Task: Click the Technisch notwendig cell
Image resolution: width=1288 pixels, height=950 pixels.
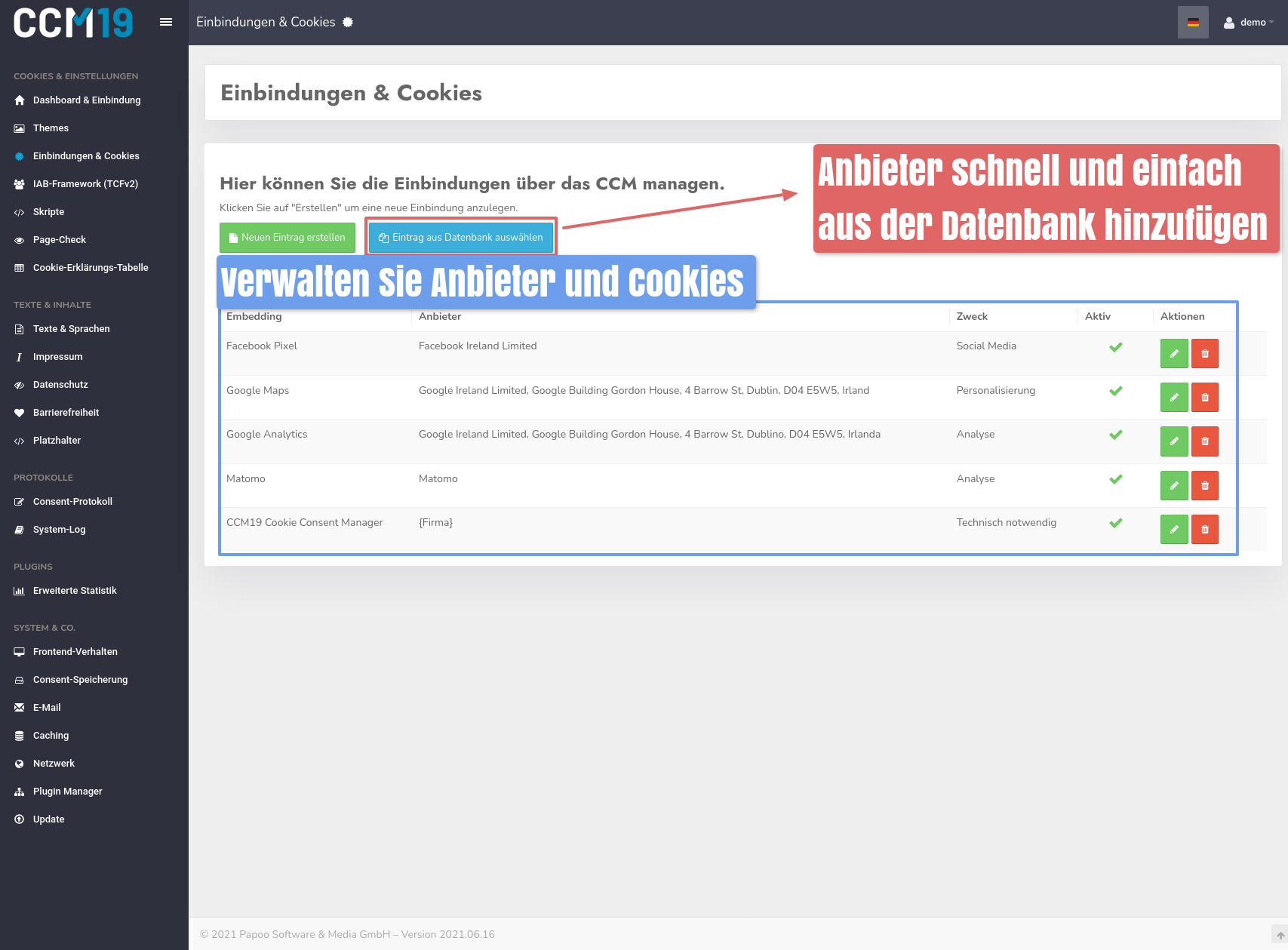Action: [1007, 523]
